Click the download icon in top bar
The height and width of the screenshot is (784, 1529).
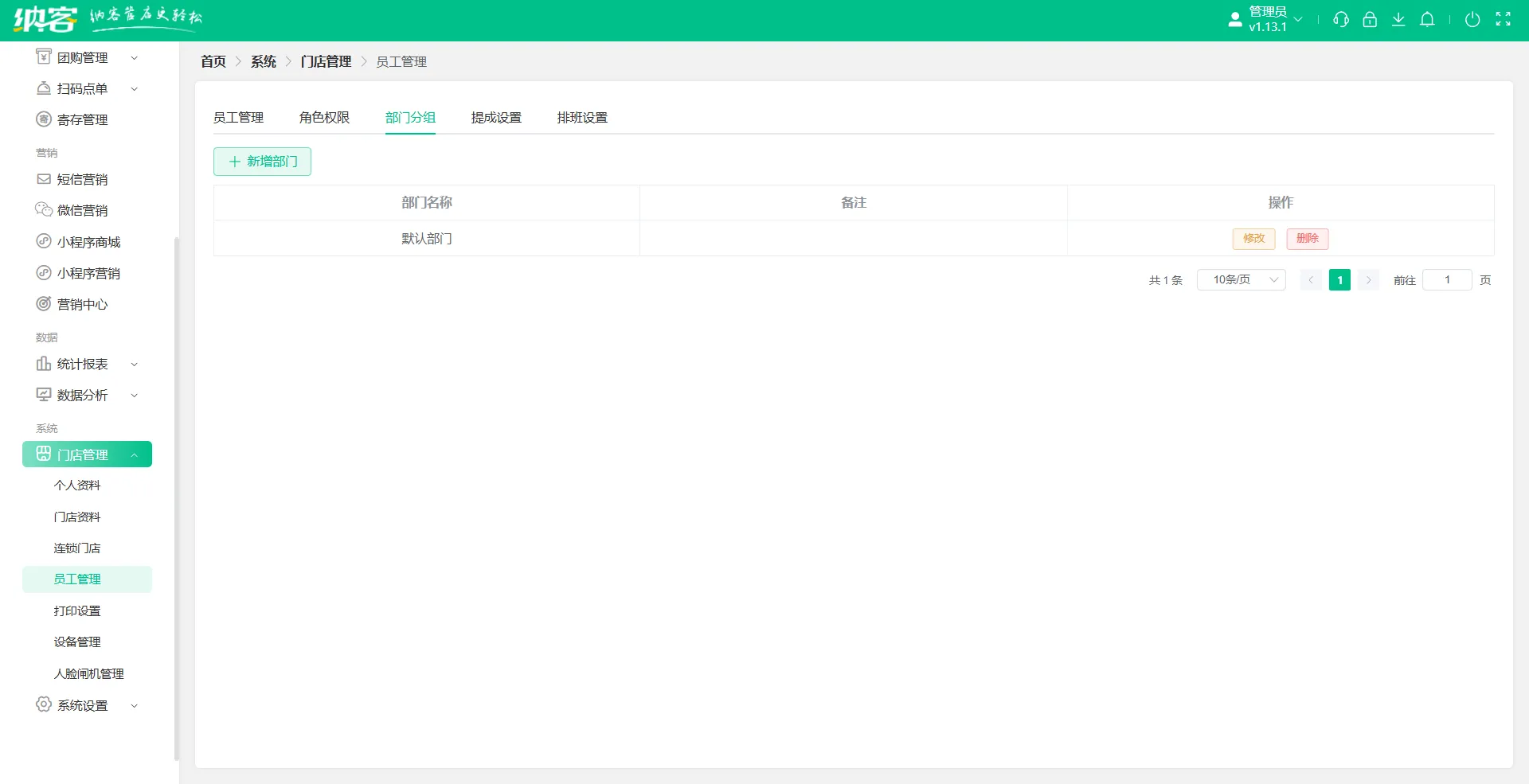click(1398, 20)
